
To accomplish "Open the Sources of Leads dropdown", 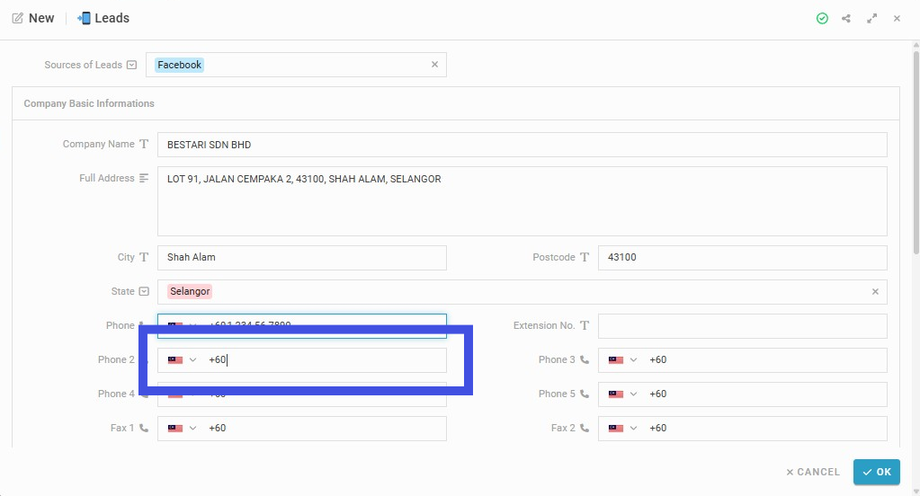I will 131,65.
